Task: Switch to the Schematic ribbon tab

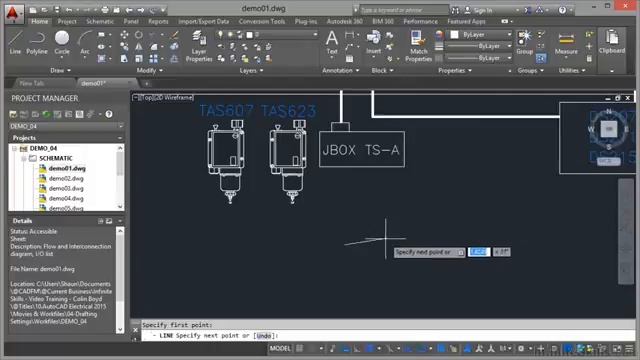Action: point(100,21)
